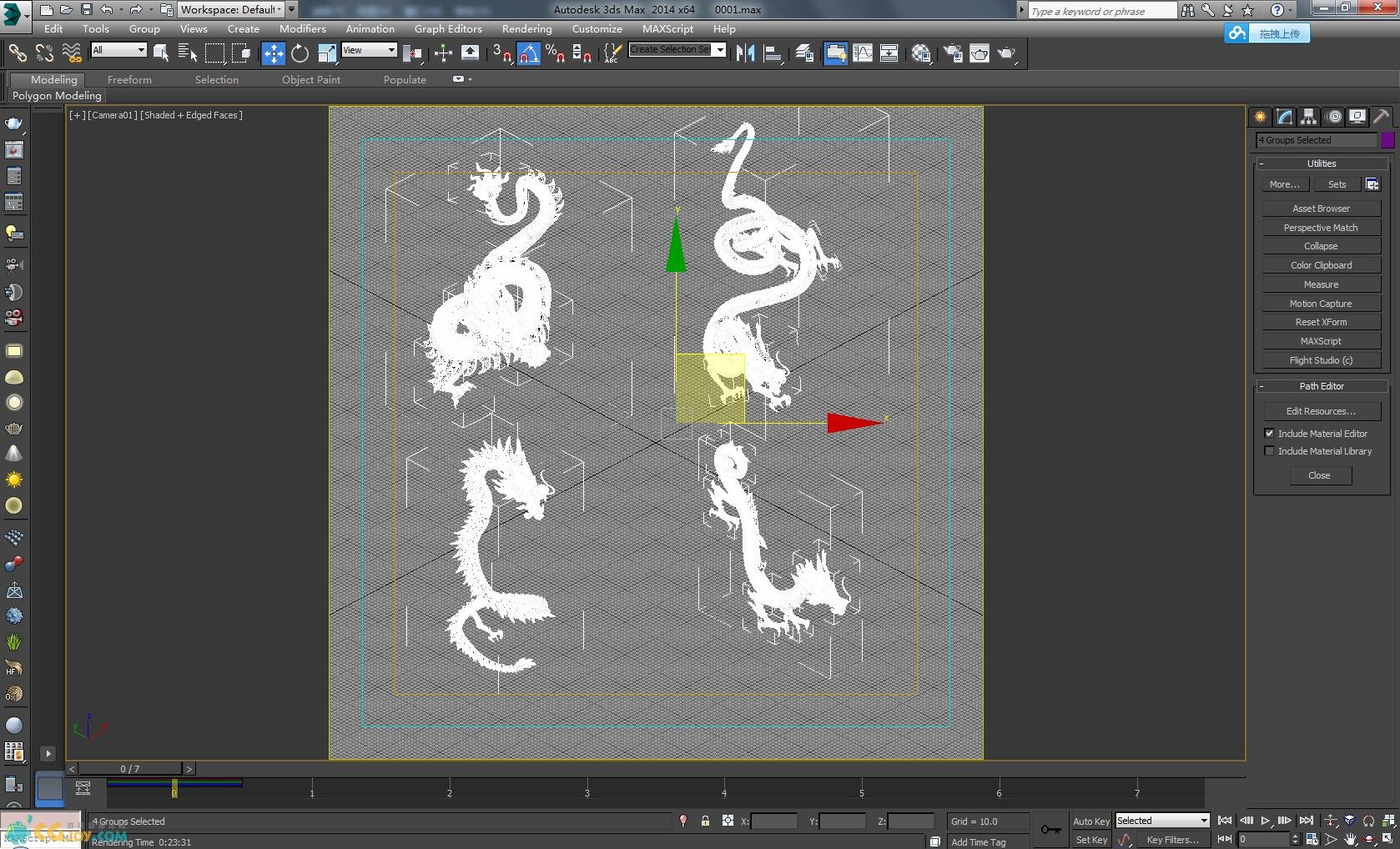The width and height of the screenshot is (1400, 849).
Task: Open the Modifiers menu
Action: coord(302,28)
